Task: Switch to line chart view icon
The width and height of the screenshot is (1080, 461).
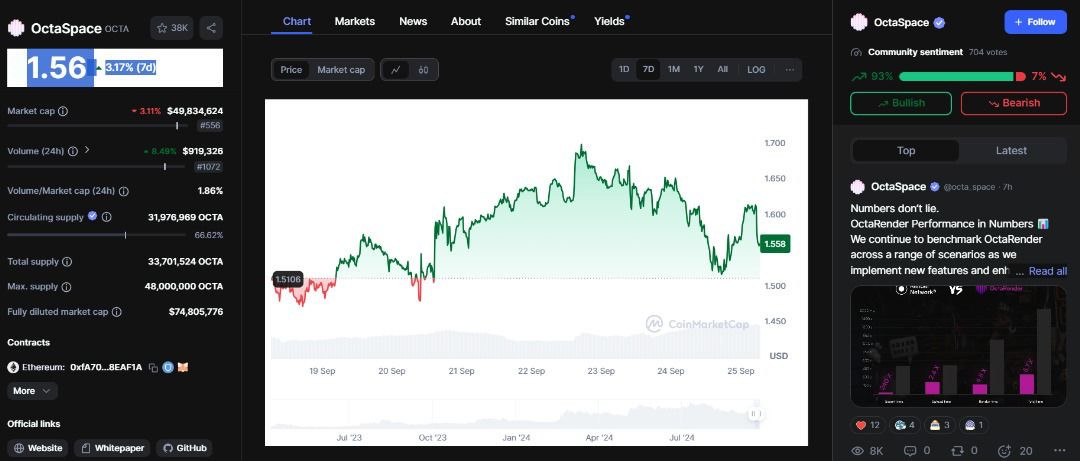Action: (x=396, y=70)
